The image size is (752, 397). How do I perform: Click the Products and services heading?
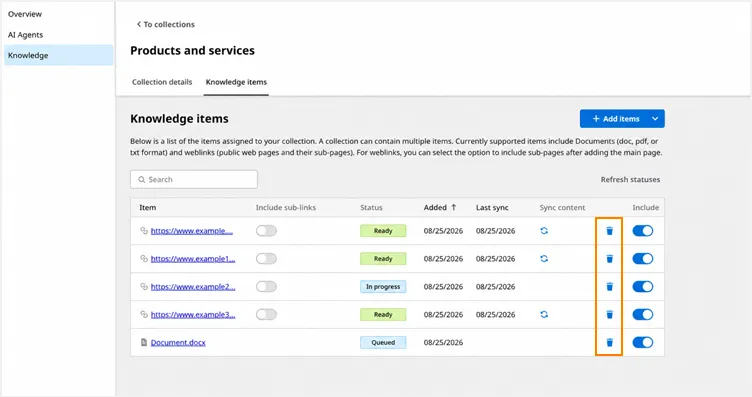[192, 50]
